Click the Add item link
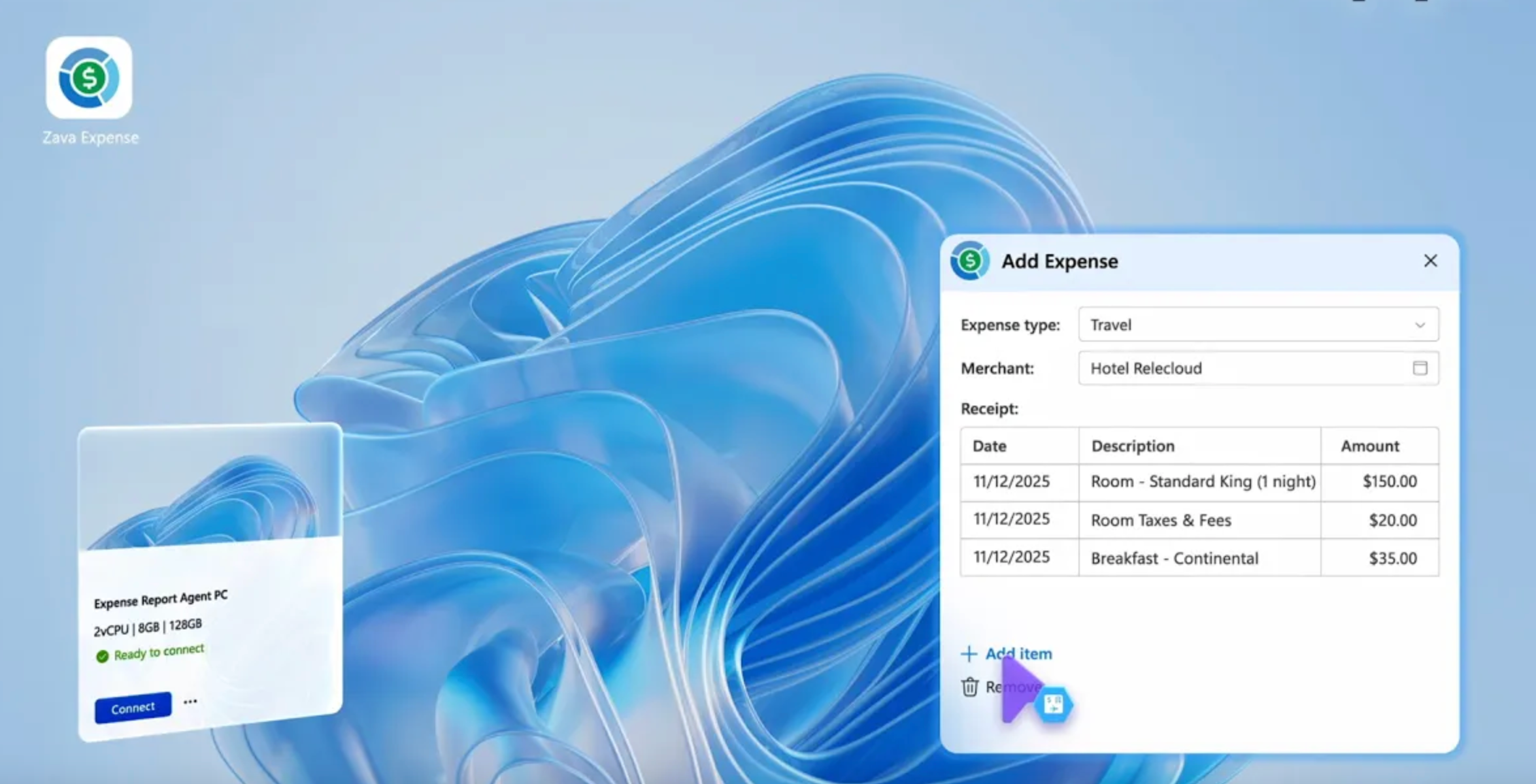The height and width of the screenshot is (784, 1536). pyautogui.click(x=1018, y=653)
